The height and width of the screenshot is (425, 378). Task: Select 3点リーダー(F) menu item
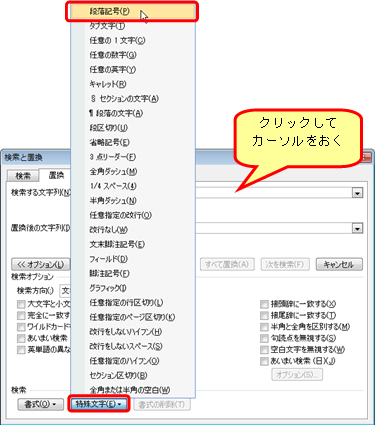click(x=132, y=157)
